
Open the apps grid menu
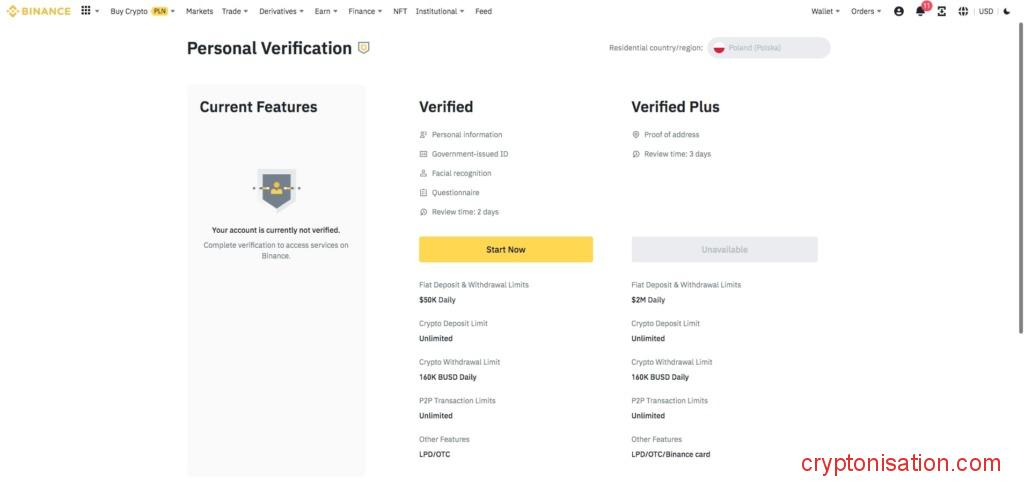(86, 11)
